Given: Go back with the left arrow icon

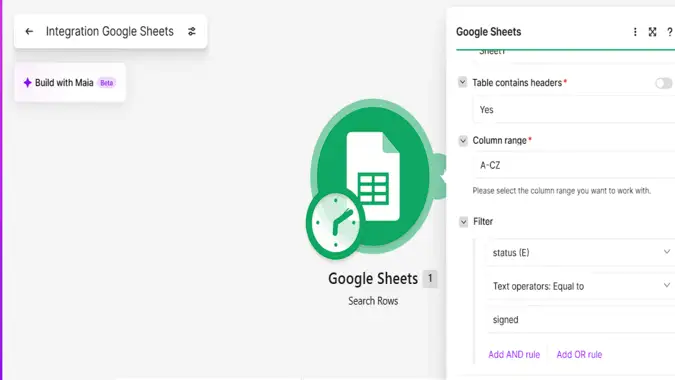Looking at the screenshot, I should click(x=29, y=31).
